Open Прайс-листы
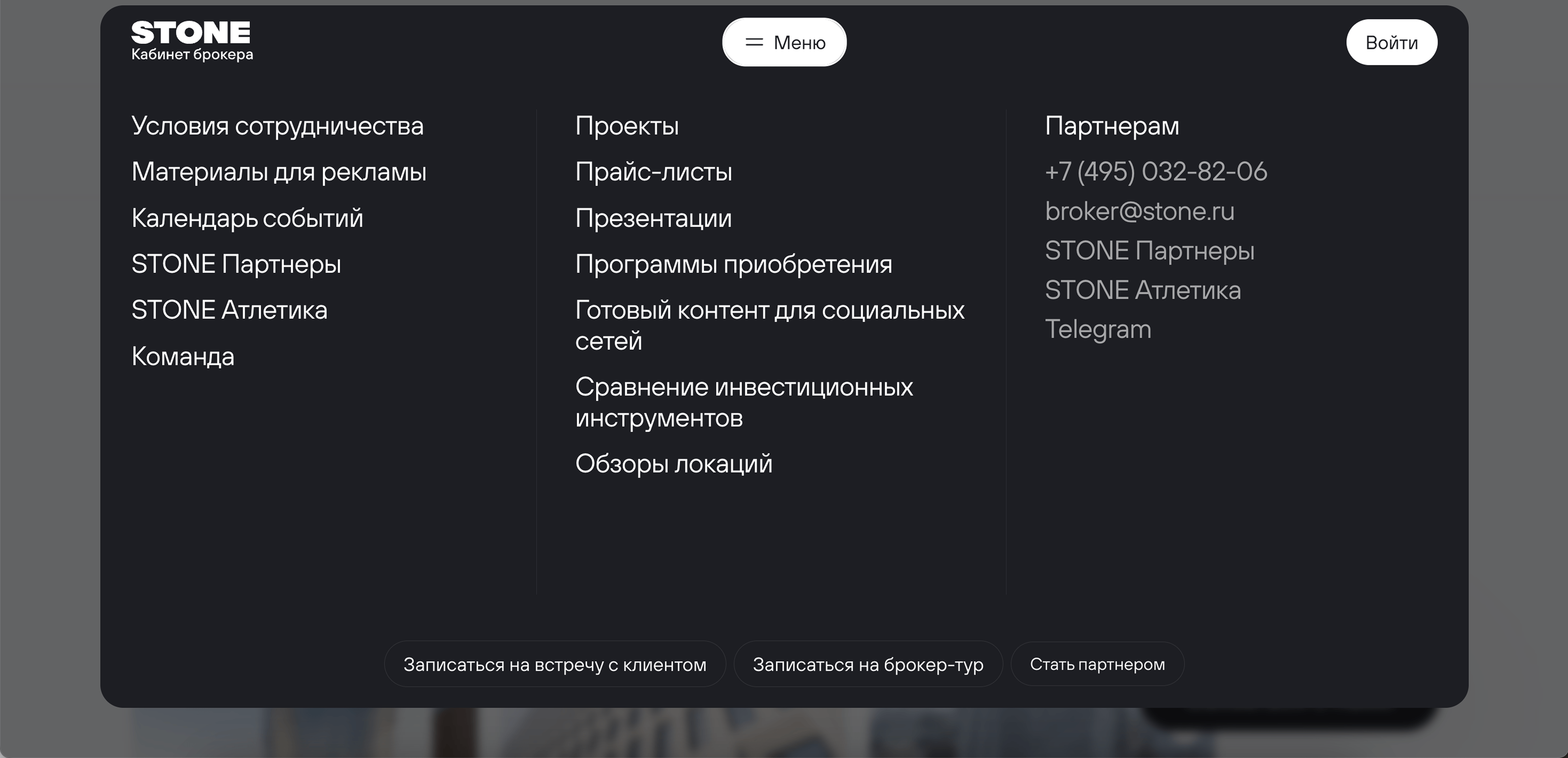 [654, 172]
